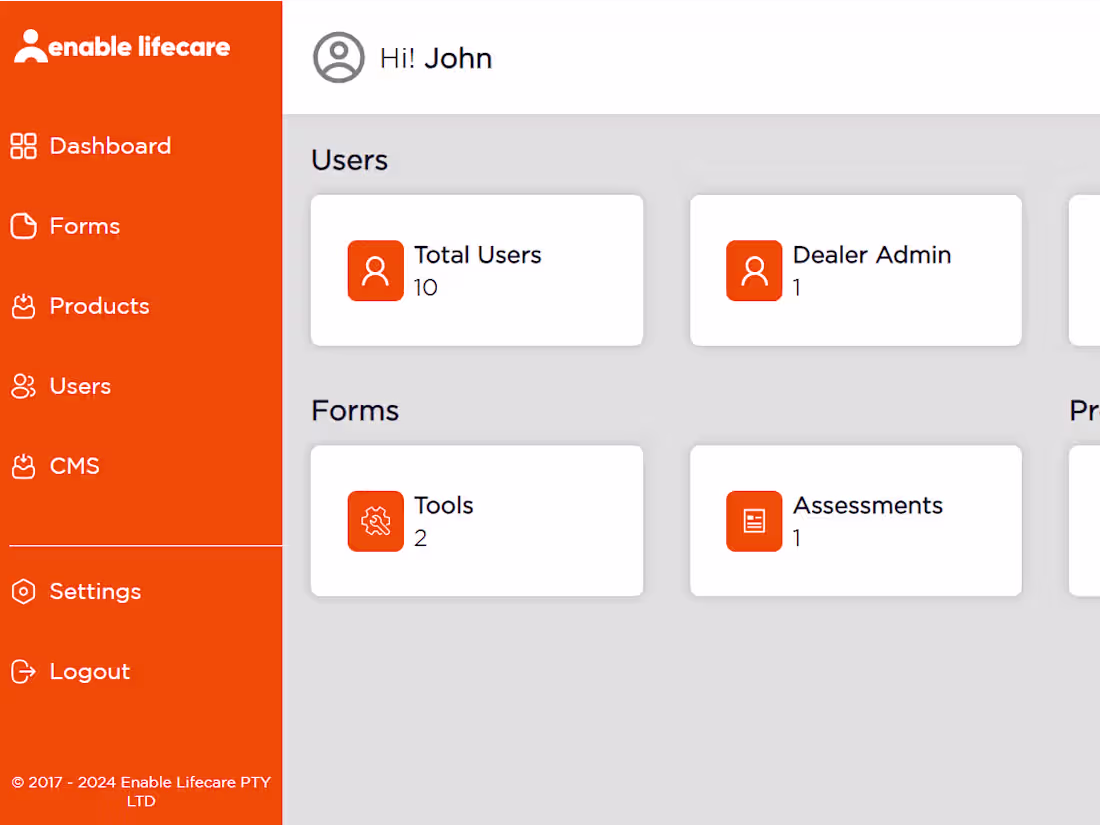Click the Products sidebar icon
This screenshot has height=825, width=1100.
click(23, 306)
